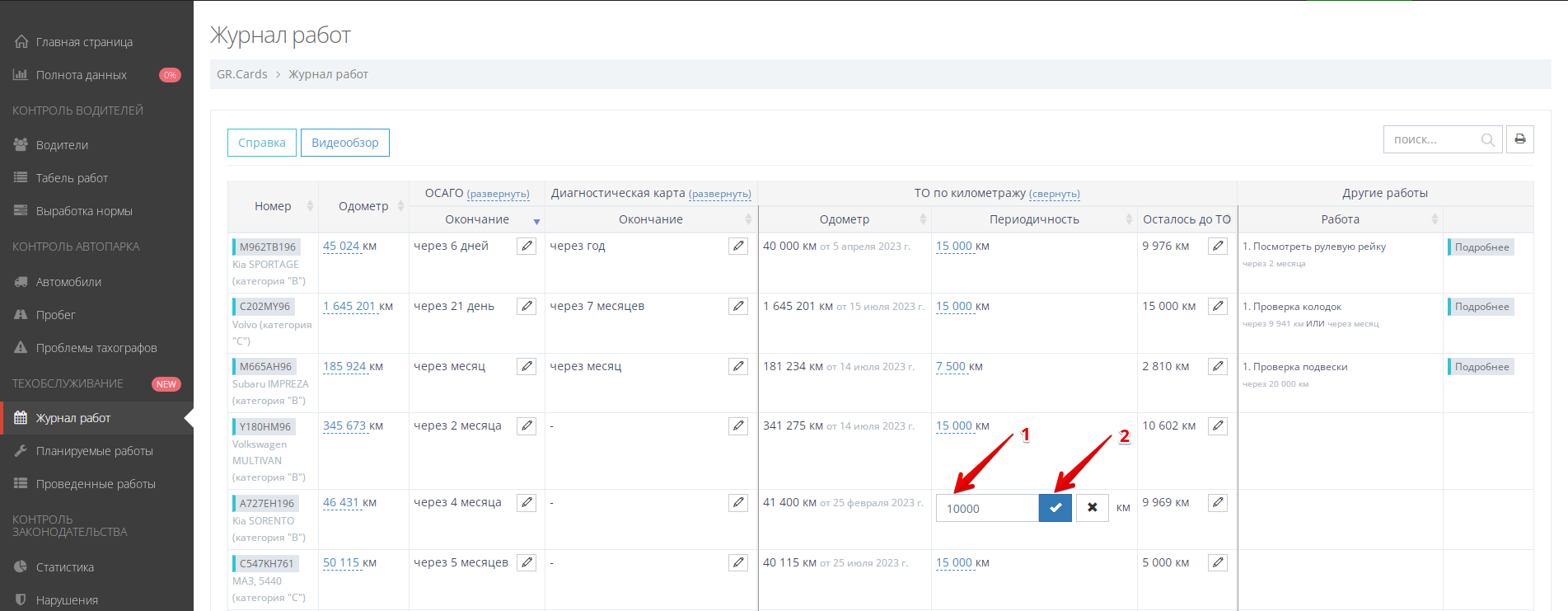Click the periodicity input field with 10000

tap(986, 509)
